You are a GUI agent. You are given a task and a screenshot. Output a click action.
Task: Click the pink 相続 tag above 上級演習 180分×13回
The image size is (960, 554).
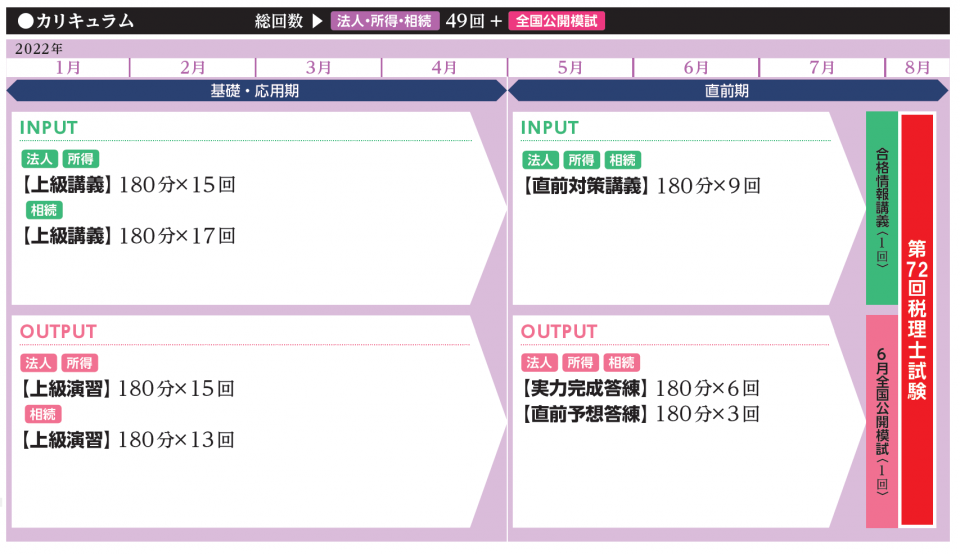[x=44, y=414]
